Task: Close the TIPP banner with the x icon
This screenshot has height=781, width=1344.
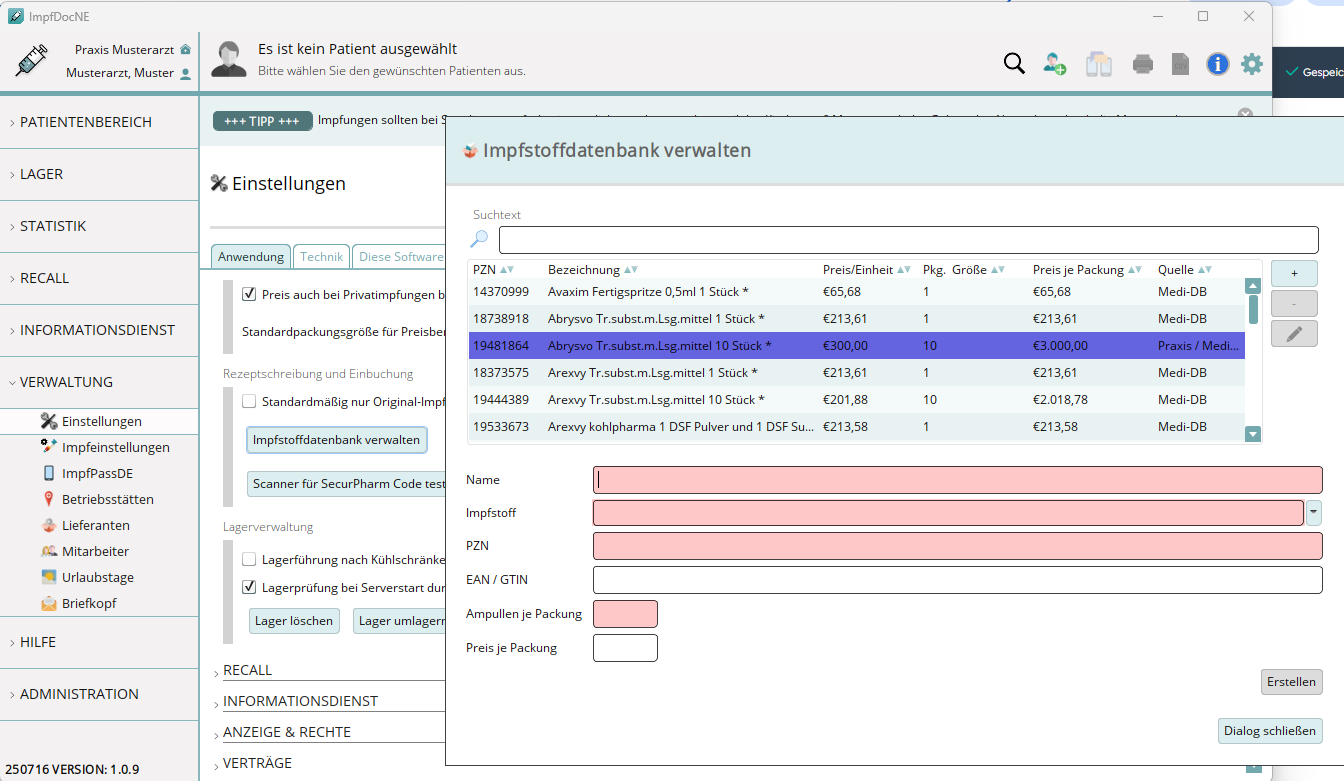Action: pos(1245,115)
